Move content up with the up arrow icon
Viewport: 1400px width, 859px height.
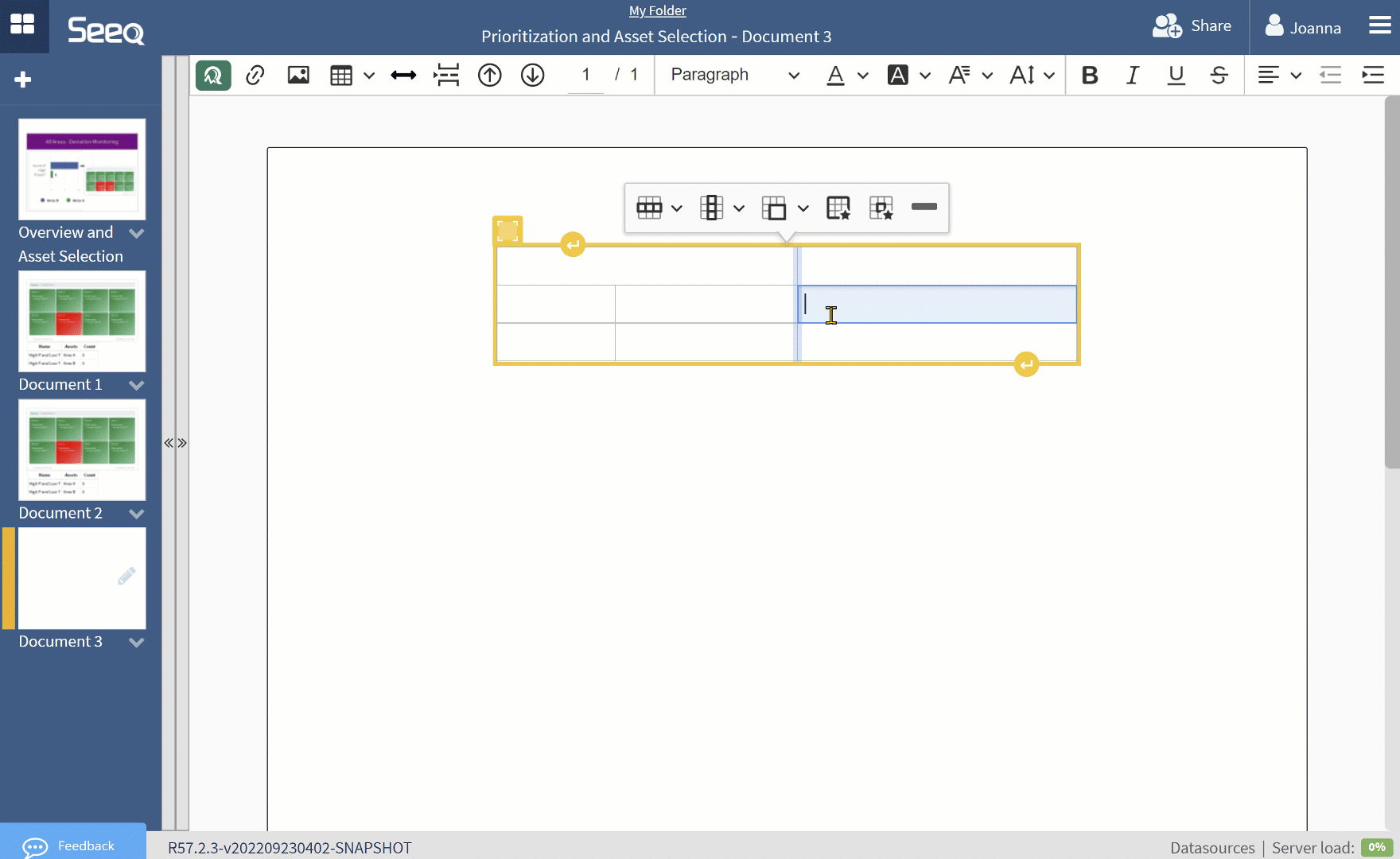(489, 75)
